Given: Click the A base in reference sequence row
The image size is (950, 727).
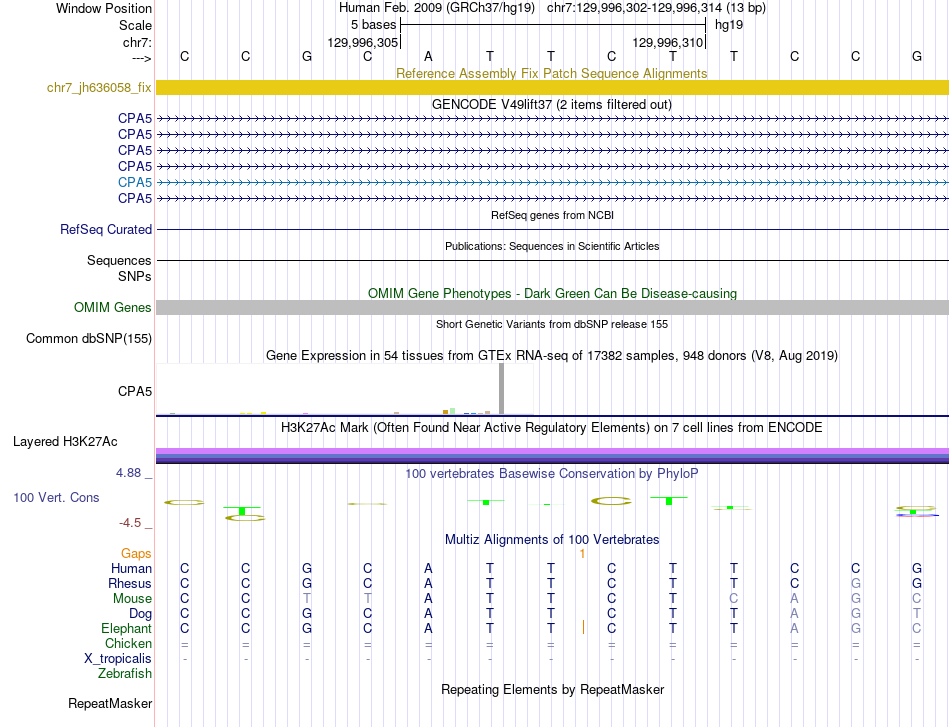Looking at the screenshot, I should tap(428, 56).
